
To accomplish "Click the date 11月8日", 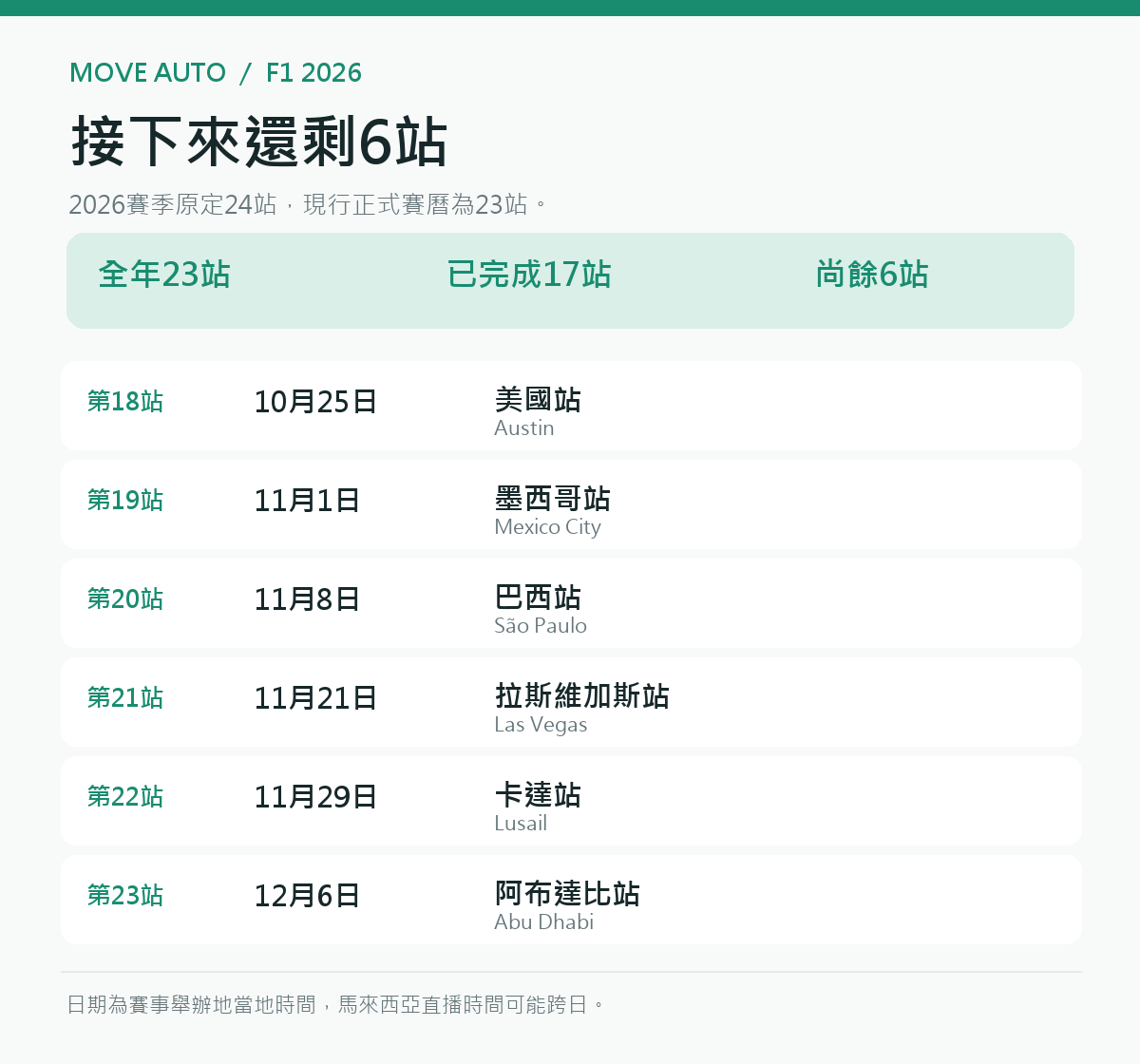I will tap(307, 599).
